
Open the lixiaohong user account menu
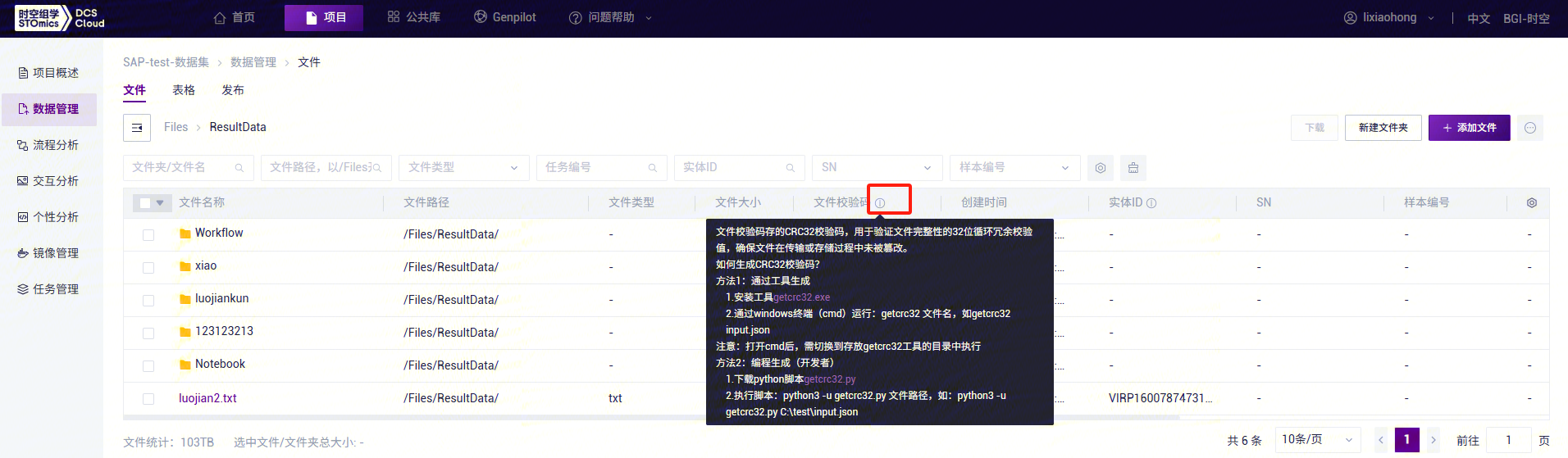(x=1389, y=17)
